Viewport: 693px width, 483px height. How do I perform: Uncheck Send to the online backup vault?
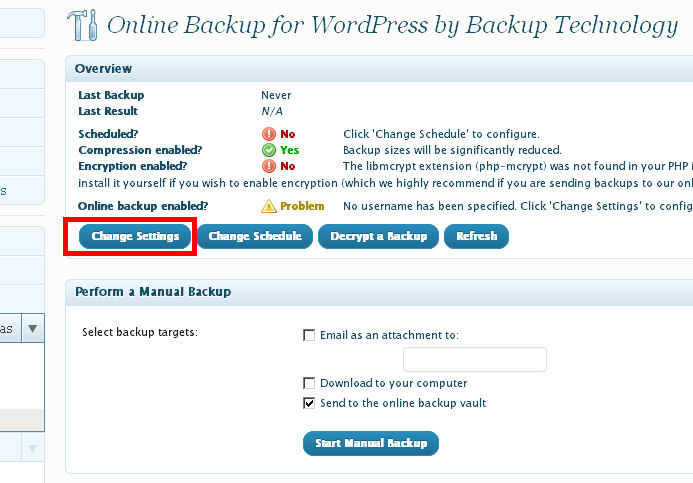coord(309,403)
